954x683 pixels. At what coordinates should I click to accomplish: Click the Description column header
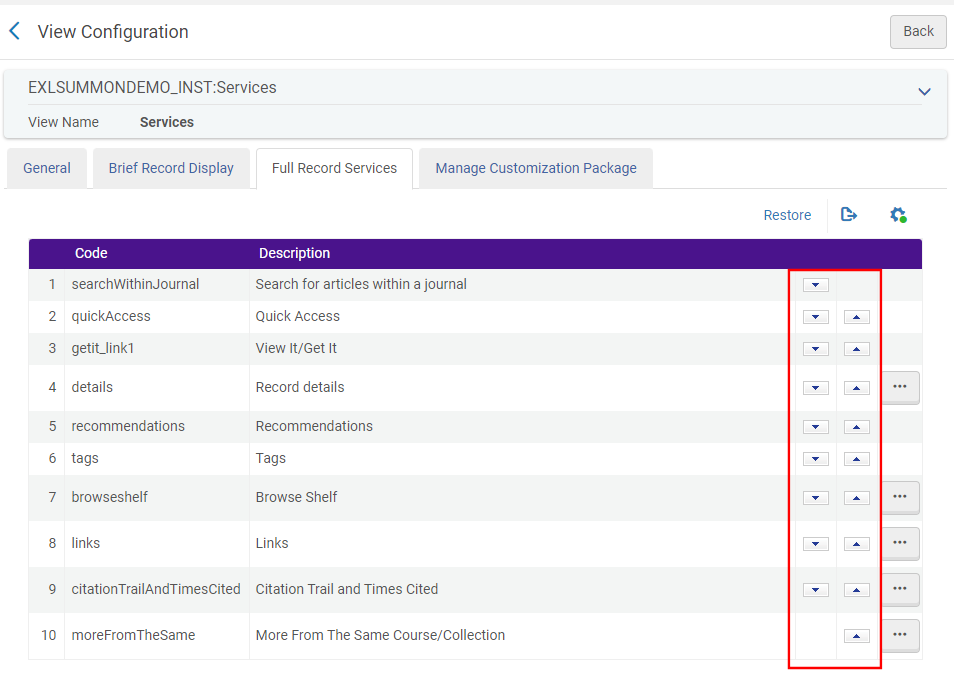[x=294, y=254]
